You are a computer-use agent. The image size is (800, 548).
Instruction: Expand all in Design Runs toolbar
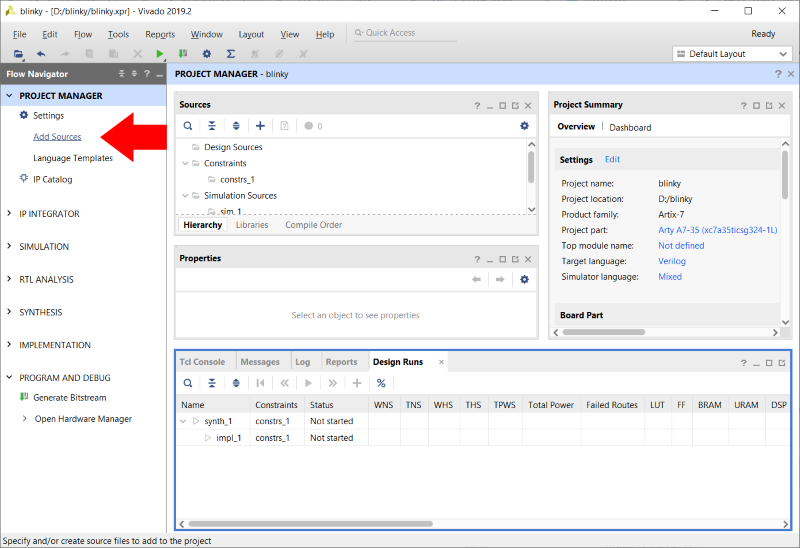(236, 383)
